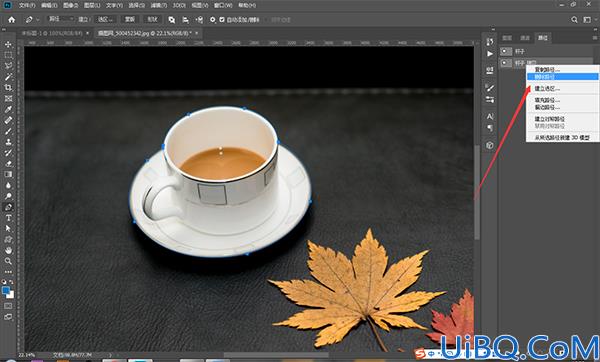
Task: Click the 蒙版 button in options bar
Action: coord(130,19)
